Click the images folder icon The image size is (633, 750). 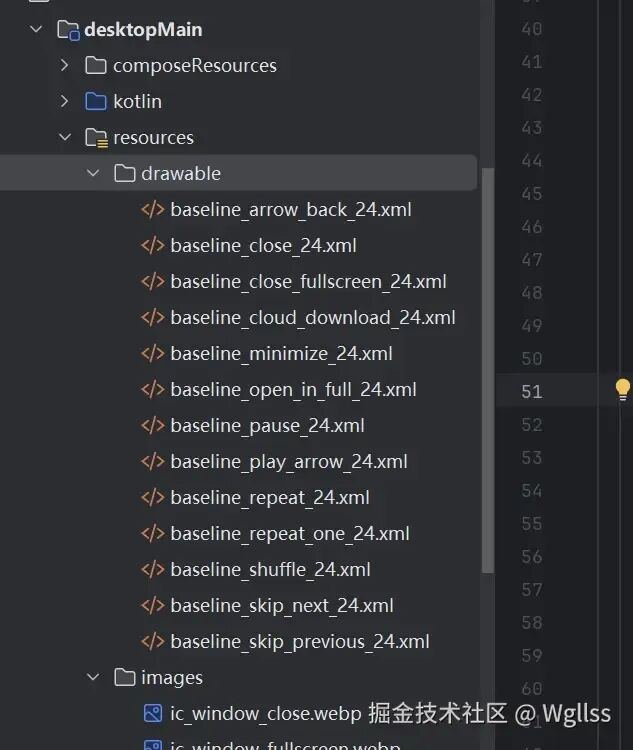[x=124, y=677]
